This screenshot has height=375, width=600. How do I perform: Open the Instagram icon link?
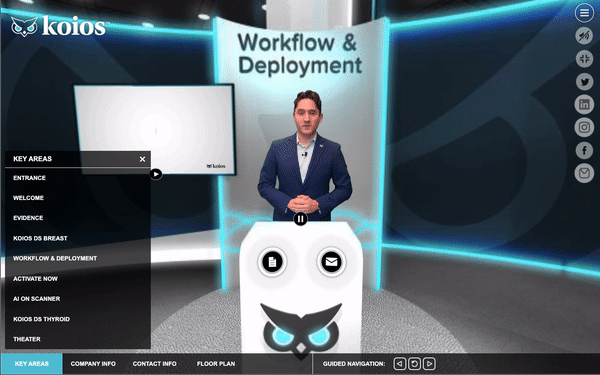(x=584, y=127)
